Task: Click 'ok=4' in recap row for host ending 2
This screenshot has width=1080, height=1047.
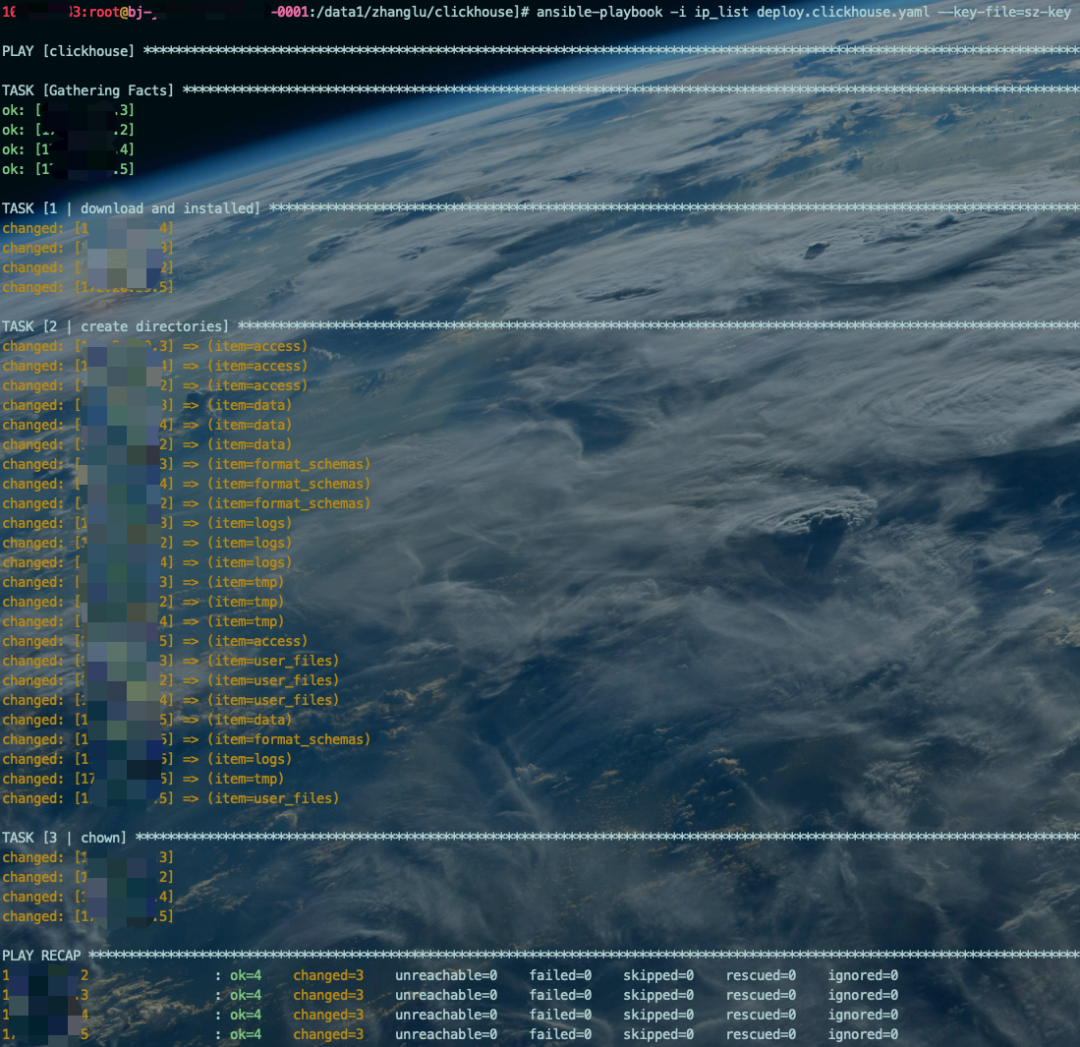Action: tap(246, 975)
